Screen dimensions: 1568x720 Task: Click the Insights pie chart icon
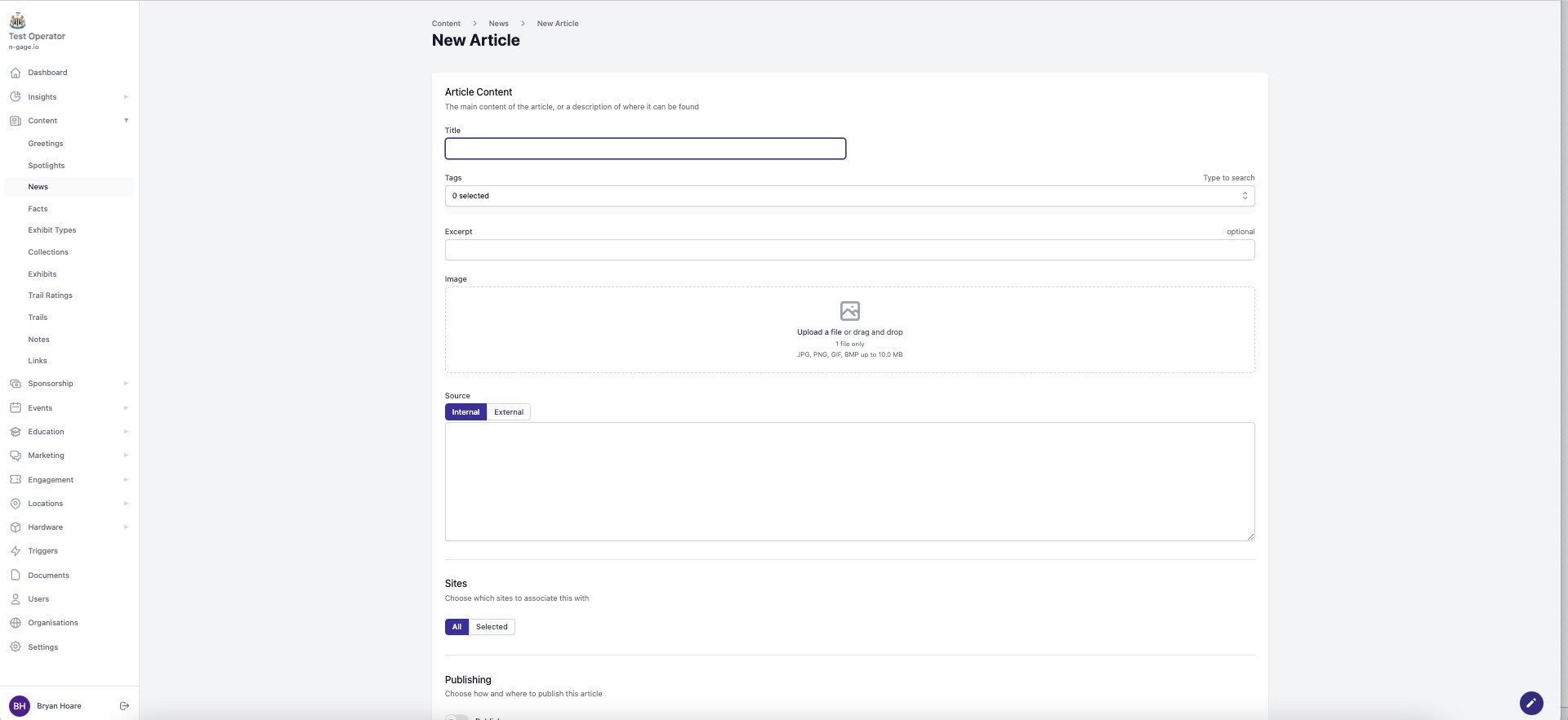click(16, 96)
